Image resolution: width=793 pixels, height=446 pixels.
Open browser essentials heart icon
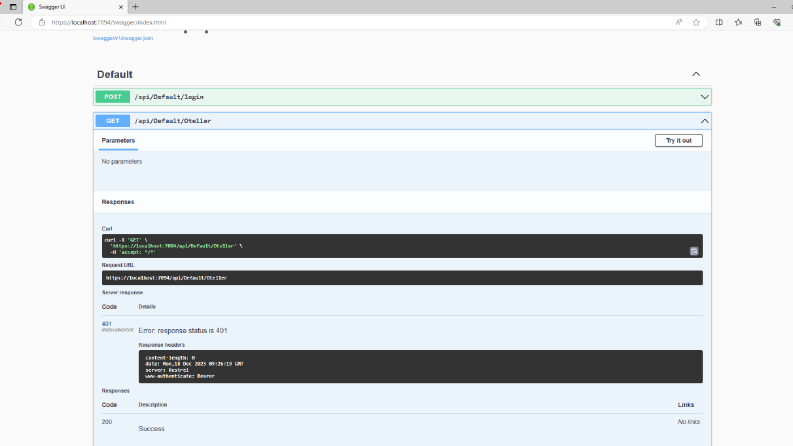coord(777,22)
